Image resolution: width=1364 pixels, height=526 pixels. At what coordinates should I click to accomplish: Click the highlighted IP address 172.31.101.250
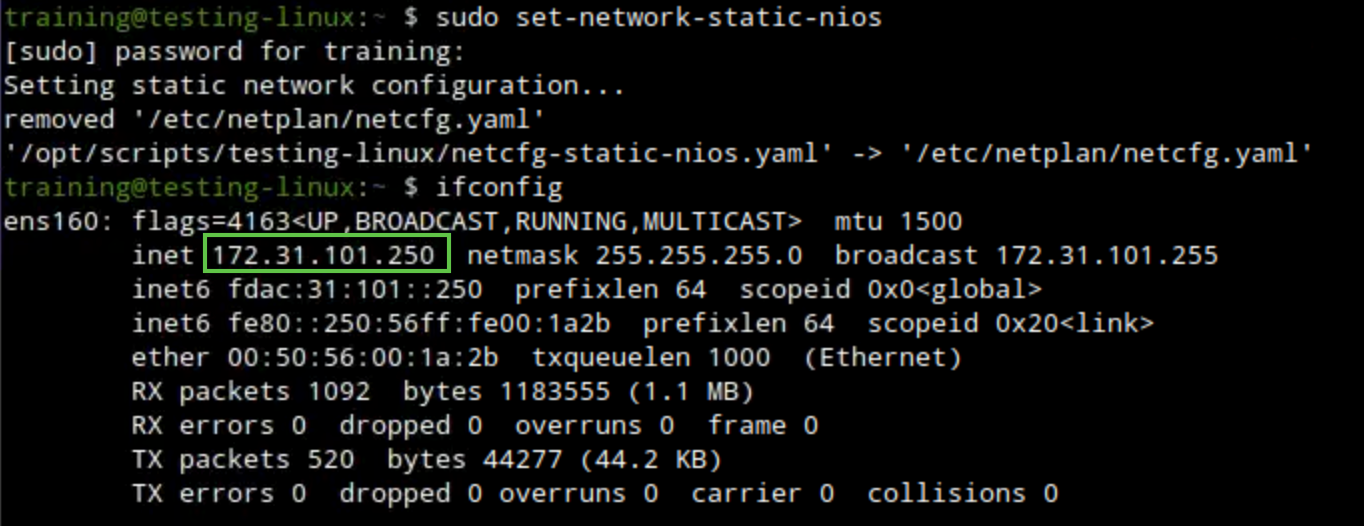[x=327, y=256]
